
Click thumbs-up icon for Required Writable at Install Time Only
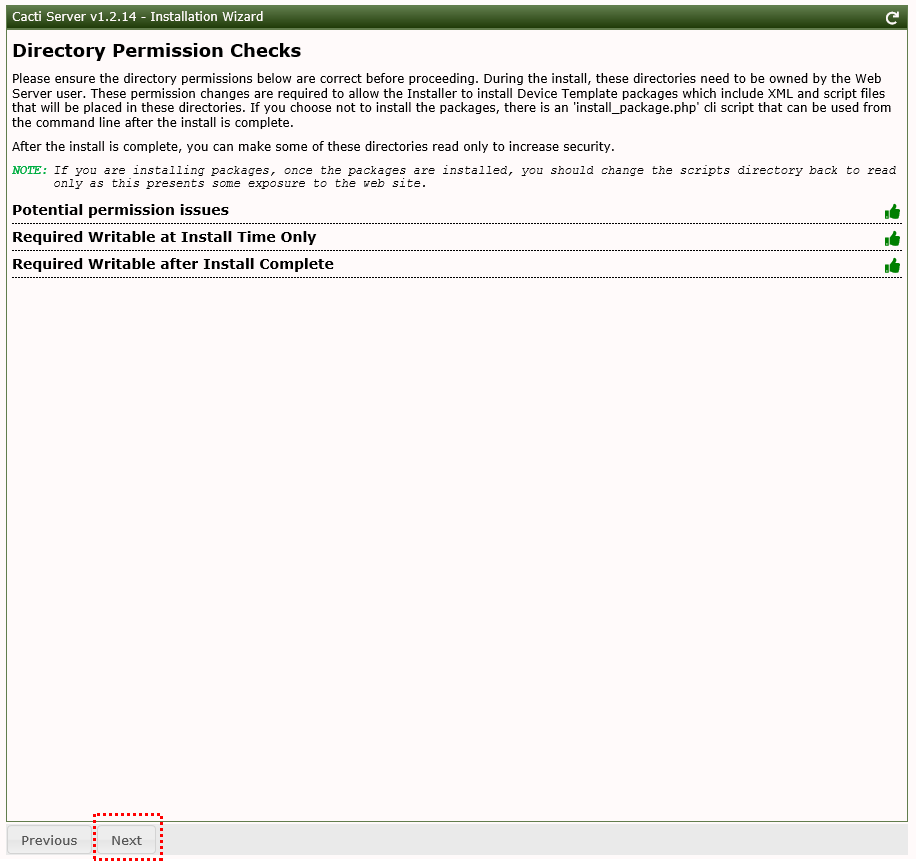(x=892, y=238)
